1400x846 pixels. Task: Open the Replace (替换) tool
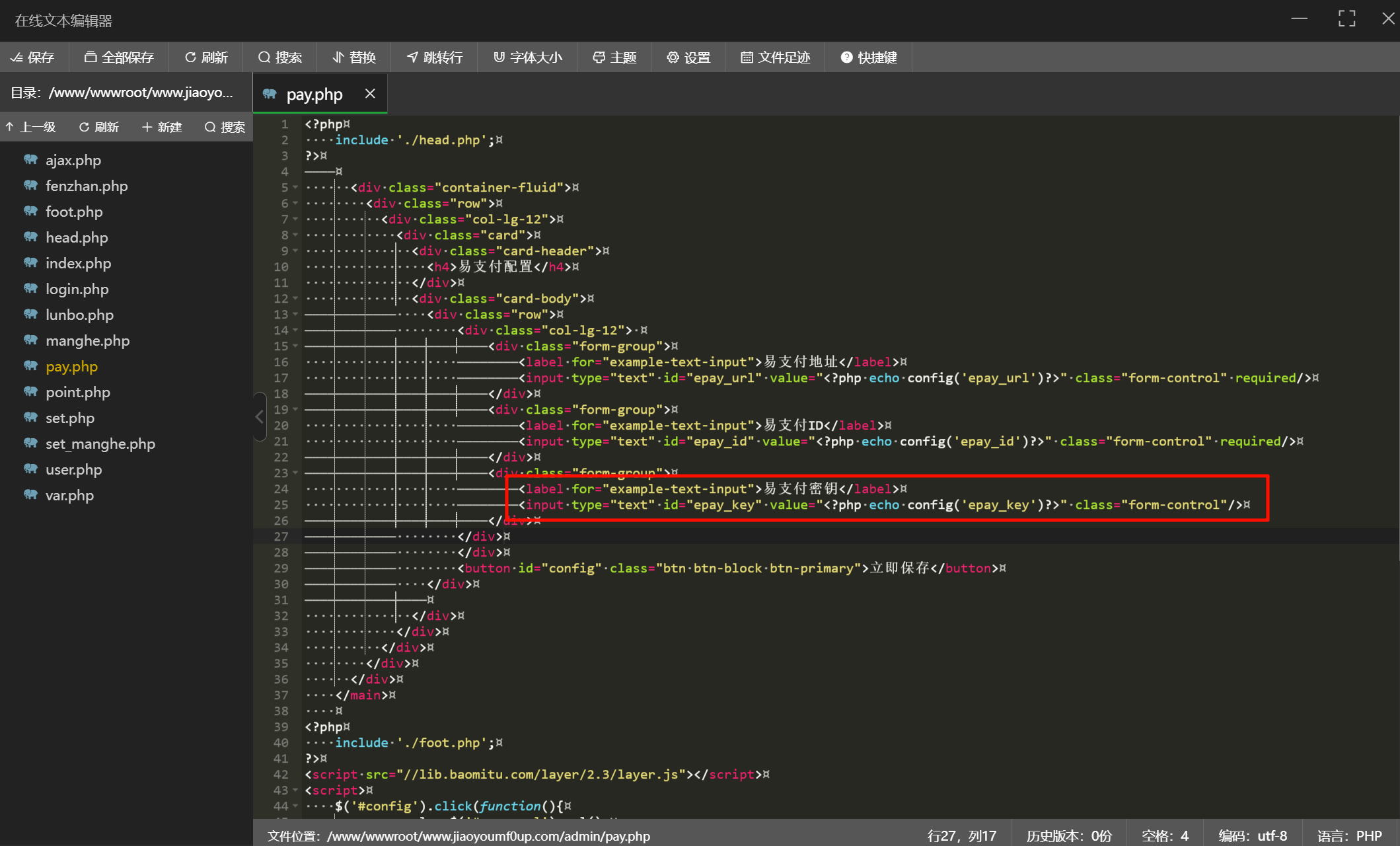(354, 58)
